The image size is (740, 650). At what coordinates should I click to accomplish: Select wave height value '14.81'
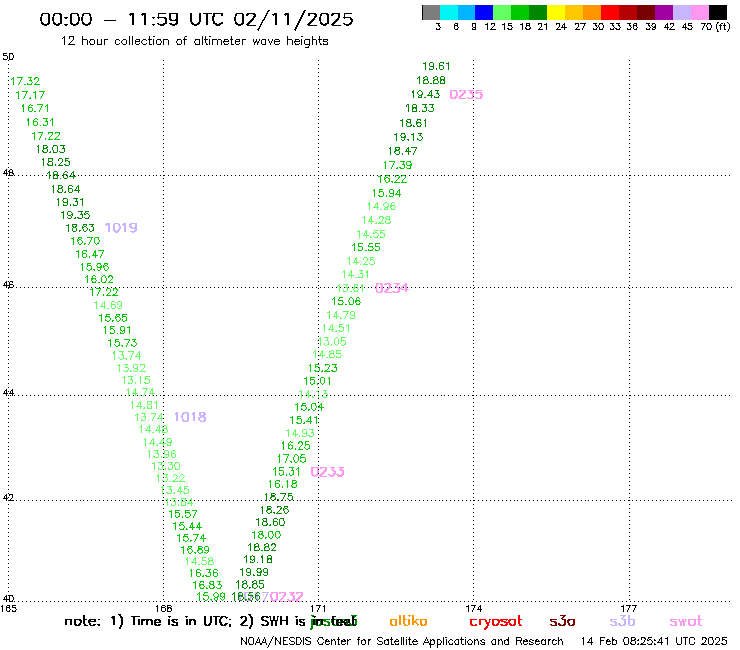click(x=144, y=405)
